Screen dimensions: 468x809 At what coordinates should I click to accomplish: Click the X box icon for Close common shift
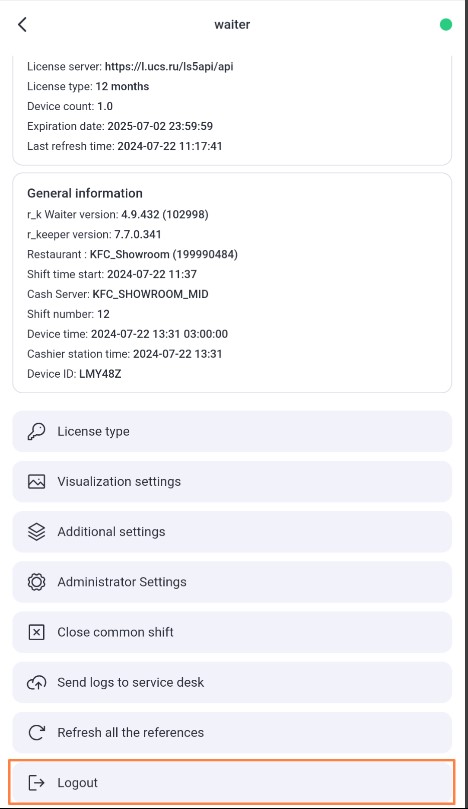(36, 632)
